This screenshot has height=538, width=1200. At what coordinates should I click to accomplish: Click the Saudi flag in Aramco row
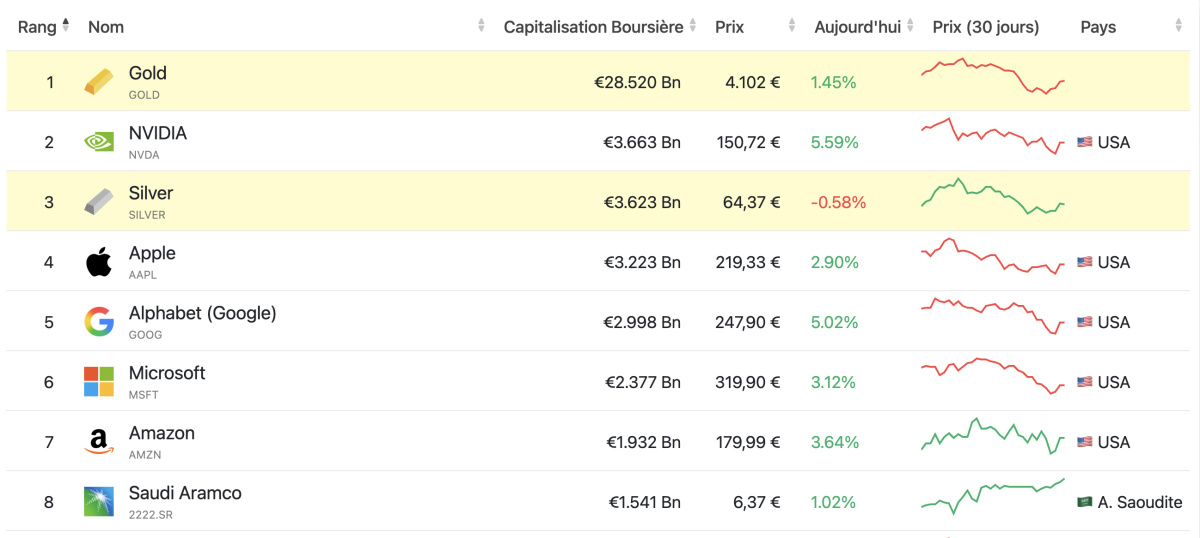pos(1084,502)
